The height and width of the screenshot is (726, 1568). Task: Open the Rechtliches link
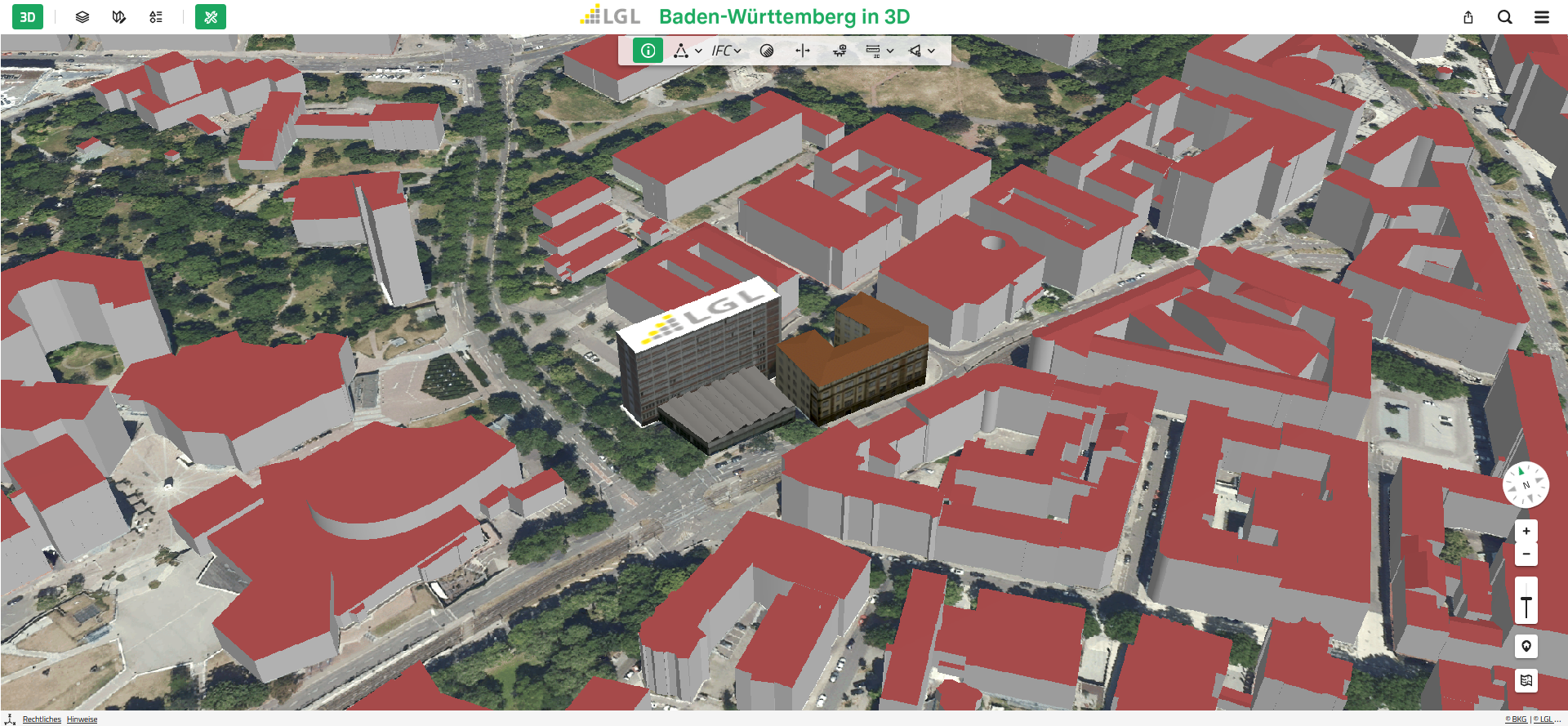coord(42,719)
